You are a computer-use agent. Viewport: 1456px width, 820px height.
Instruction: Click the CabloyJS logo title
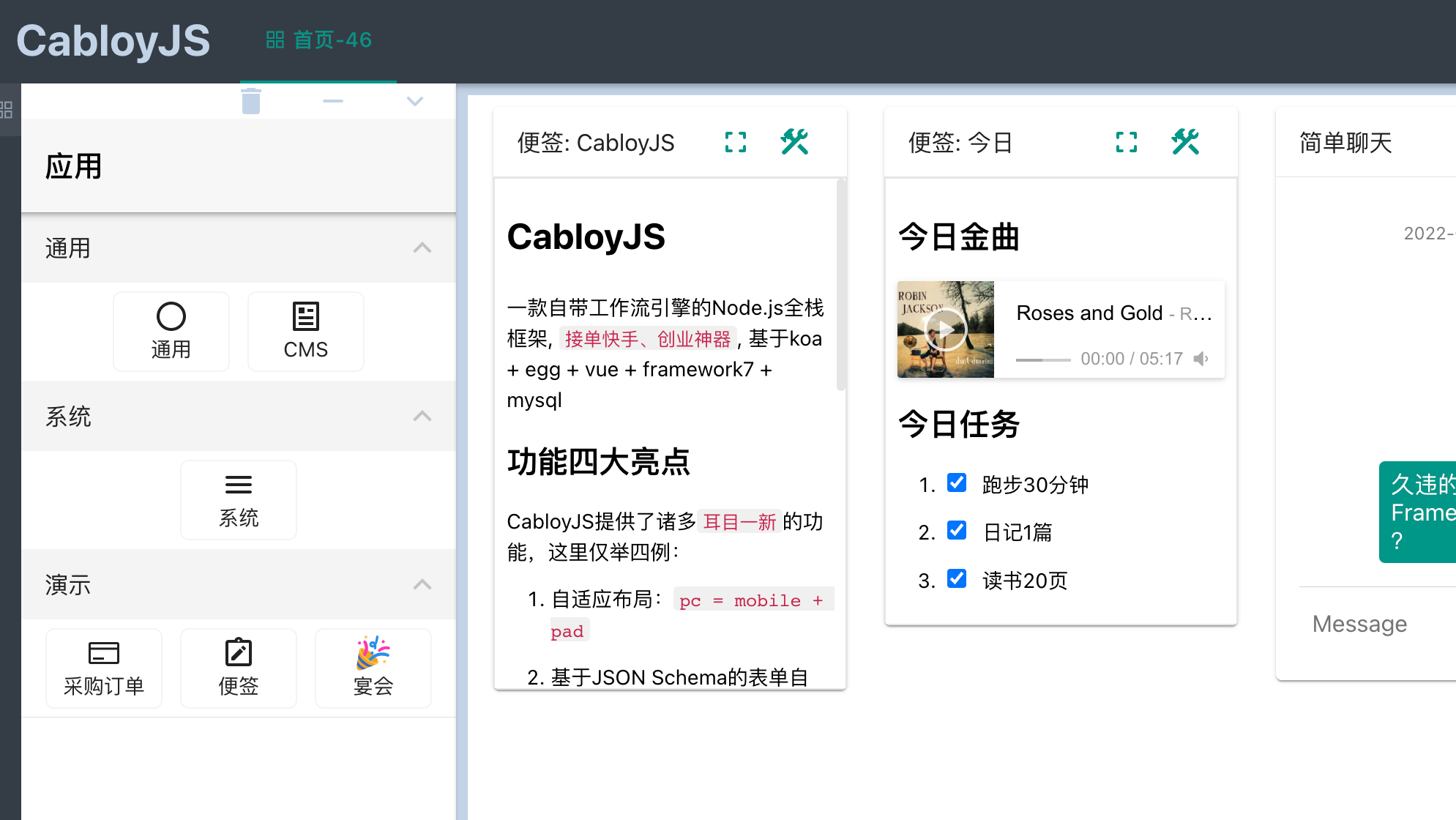[113, 40]
